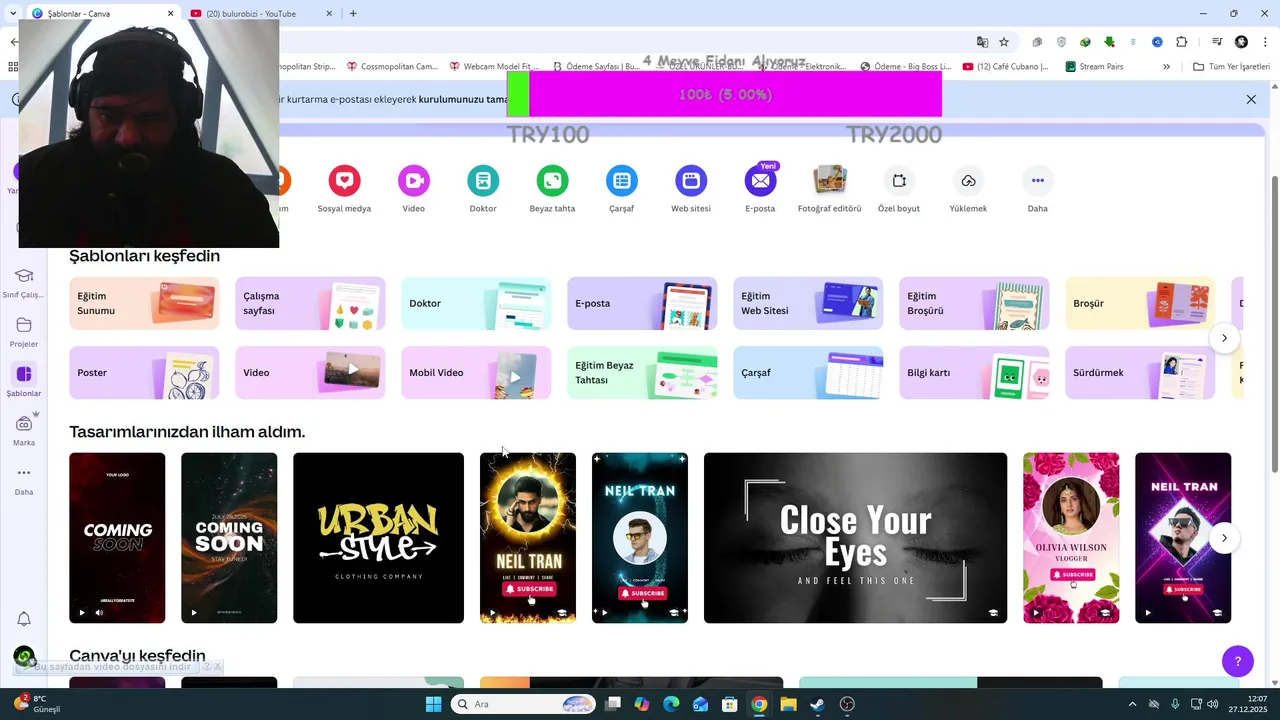Open the Sosyal medya category icon

pyautogui.click(x=344, y=181)
